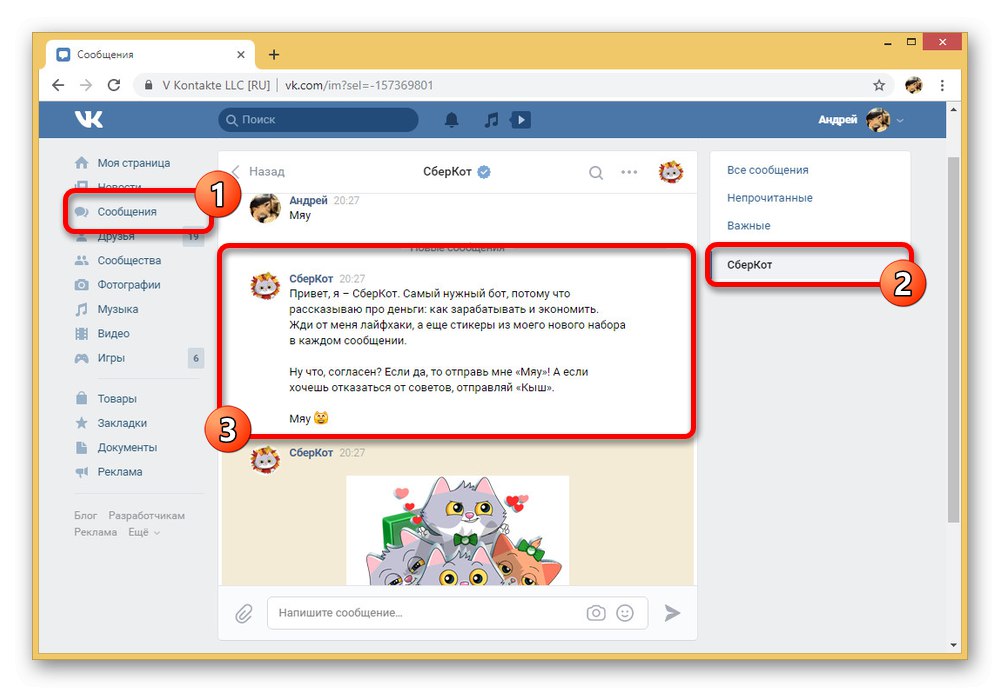1000x692 pixels.
Task: Open the cats sticker image
Action: click(457, 531)
